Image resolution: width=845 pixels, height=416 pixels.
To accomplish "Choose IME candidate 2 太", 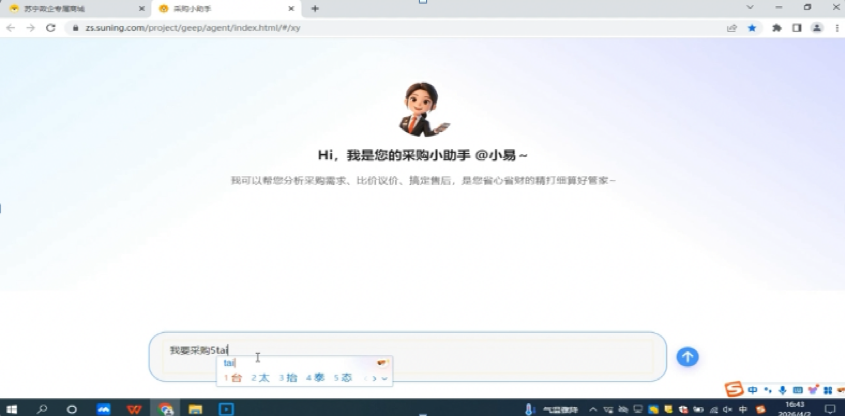I will 260,378.
